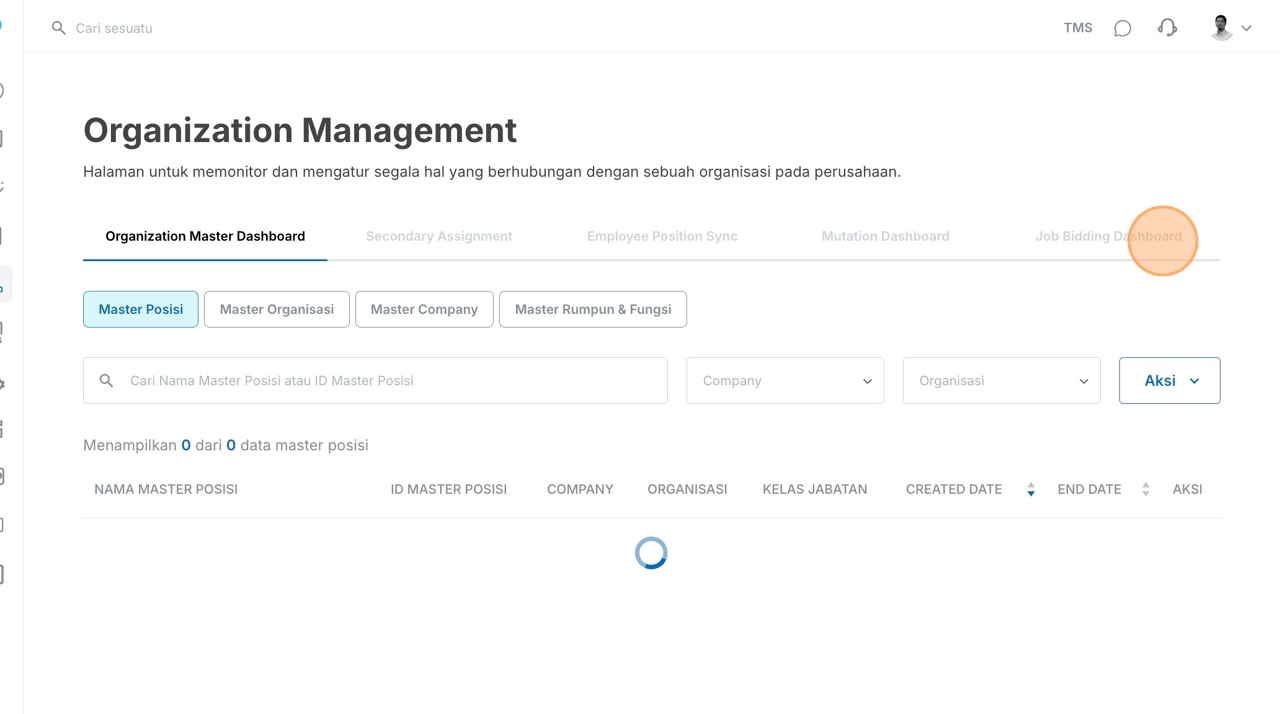Click the TMS link in header
The height and width of the screenshot is (714, 1280).
tap(1077, 28)
